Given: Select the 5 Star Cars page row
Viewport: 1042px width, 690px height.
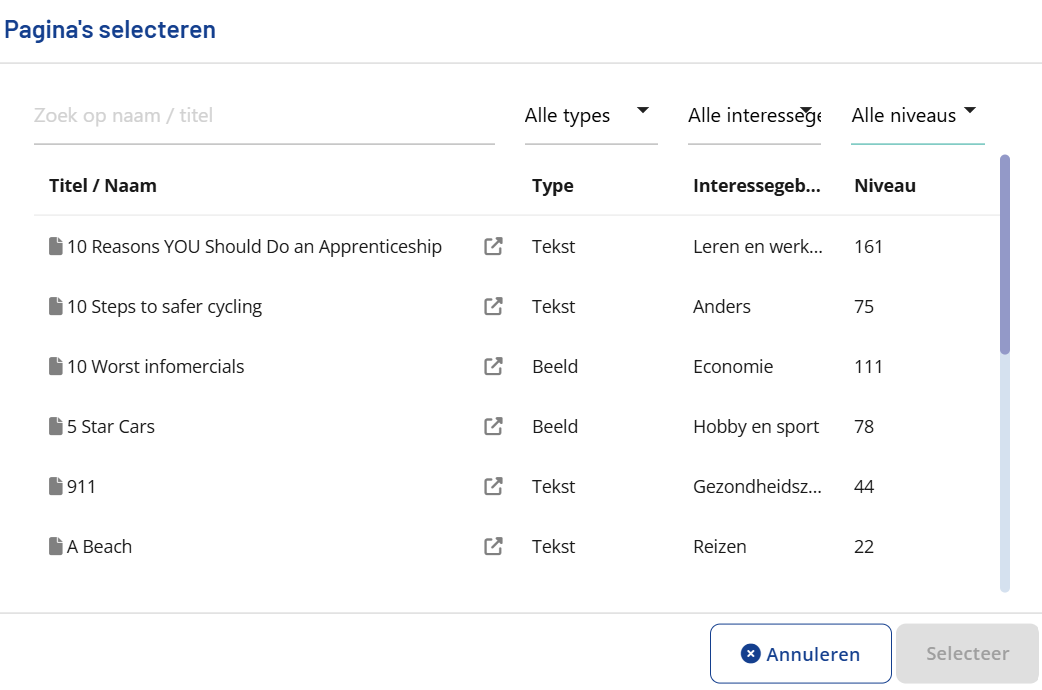Looking at the screenshot, I should (111, 427).
